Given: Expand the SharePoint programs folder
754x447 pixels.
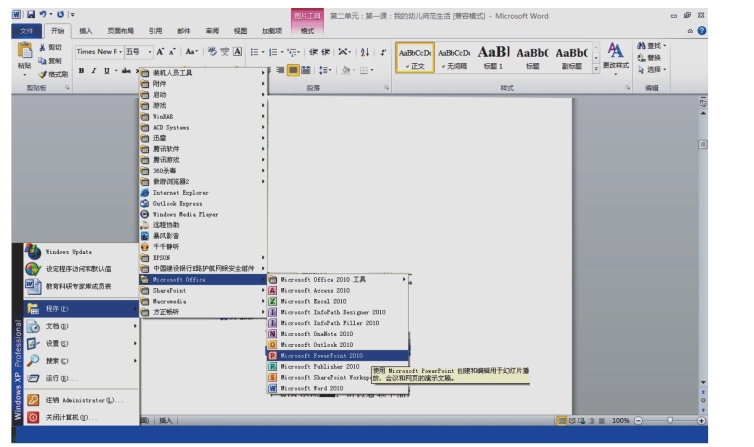Looking at the screenshot, I should (x=203, y=290).
